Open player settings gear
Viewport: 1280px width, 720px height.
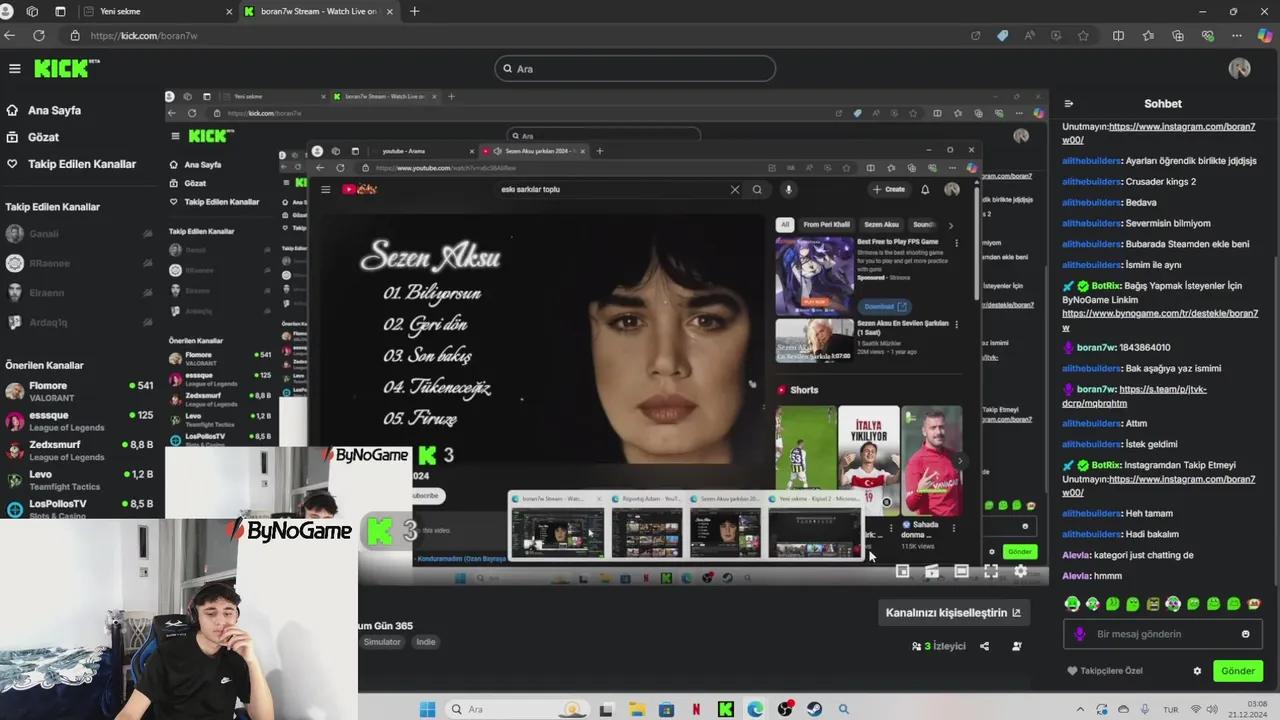1020,571
